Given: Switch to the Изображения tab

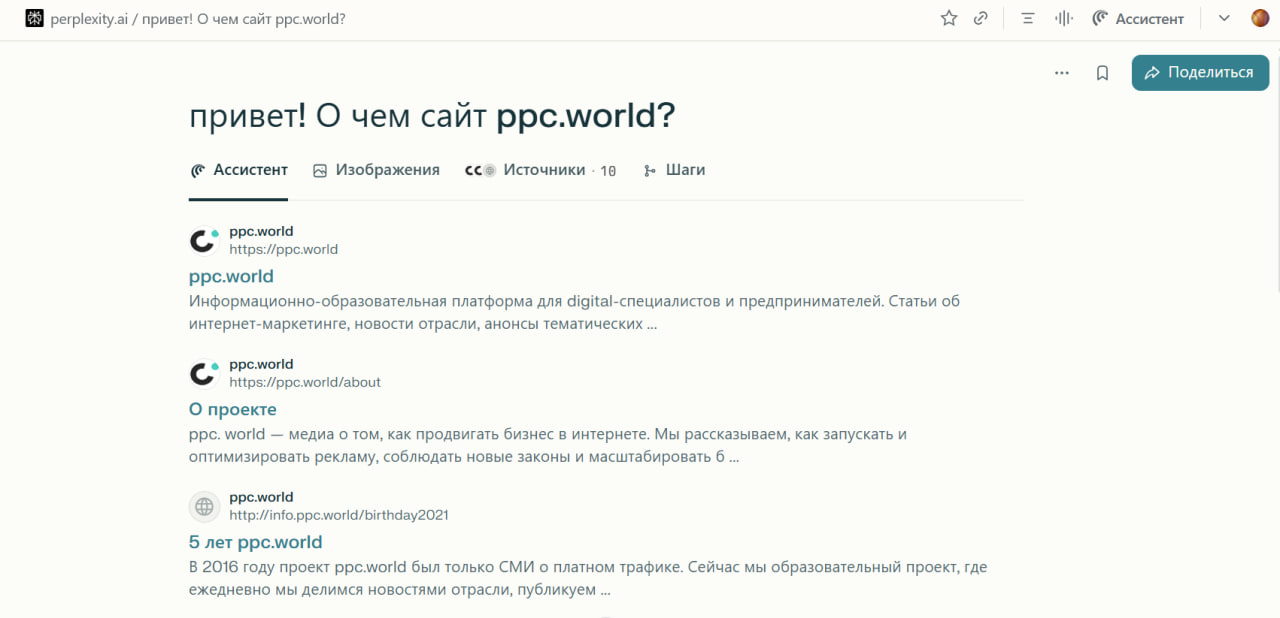Looking at the screenshot, I should tap(377, 170).
